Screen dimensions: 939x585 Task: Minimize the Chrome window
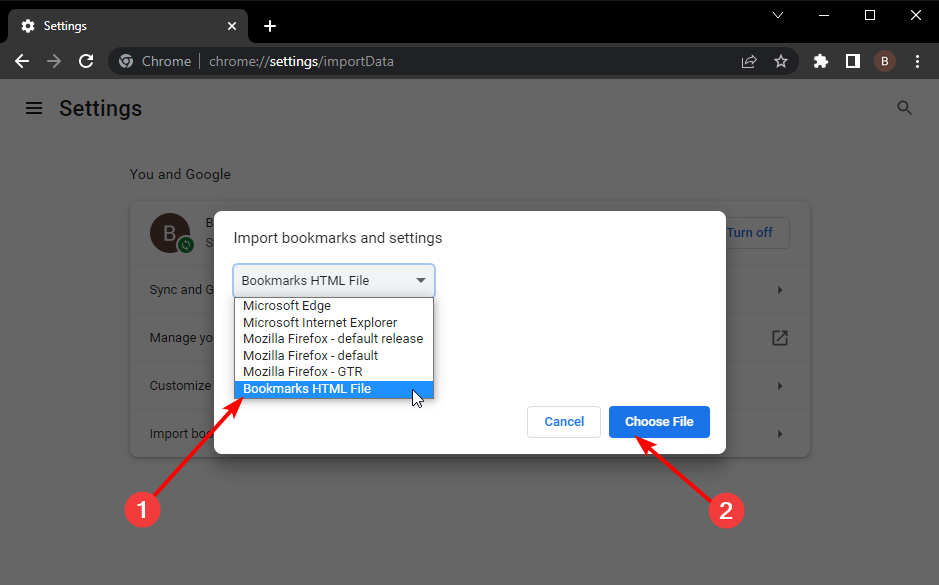(824, 16)
